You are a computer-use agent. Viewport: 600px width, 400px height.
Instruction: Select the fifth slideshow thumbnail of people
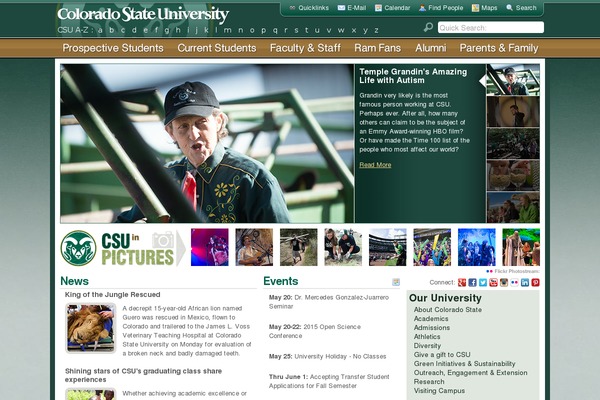(513, 207)
